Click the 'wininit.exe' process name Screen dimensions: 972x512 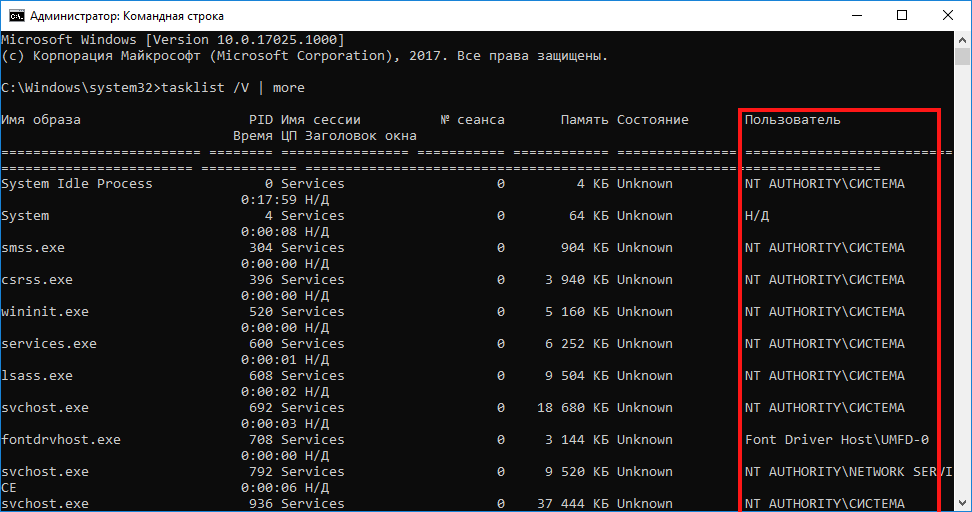click(45, 312)
